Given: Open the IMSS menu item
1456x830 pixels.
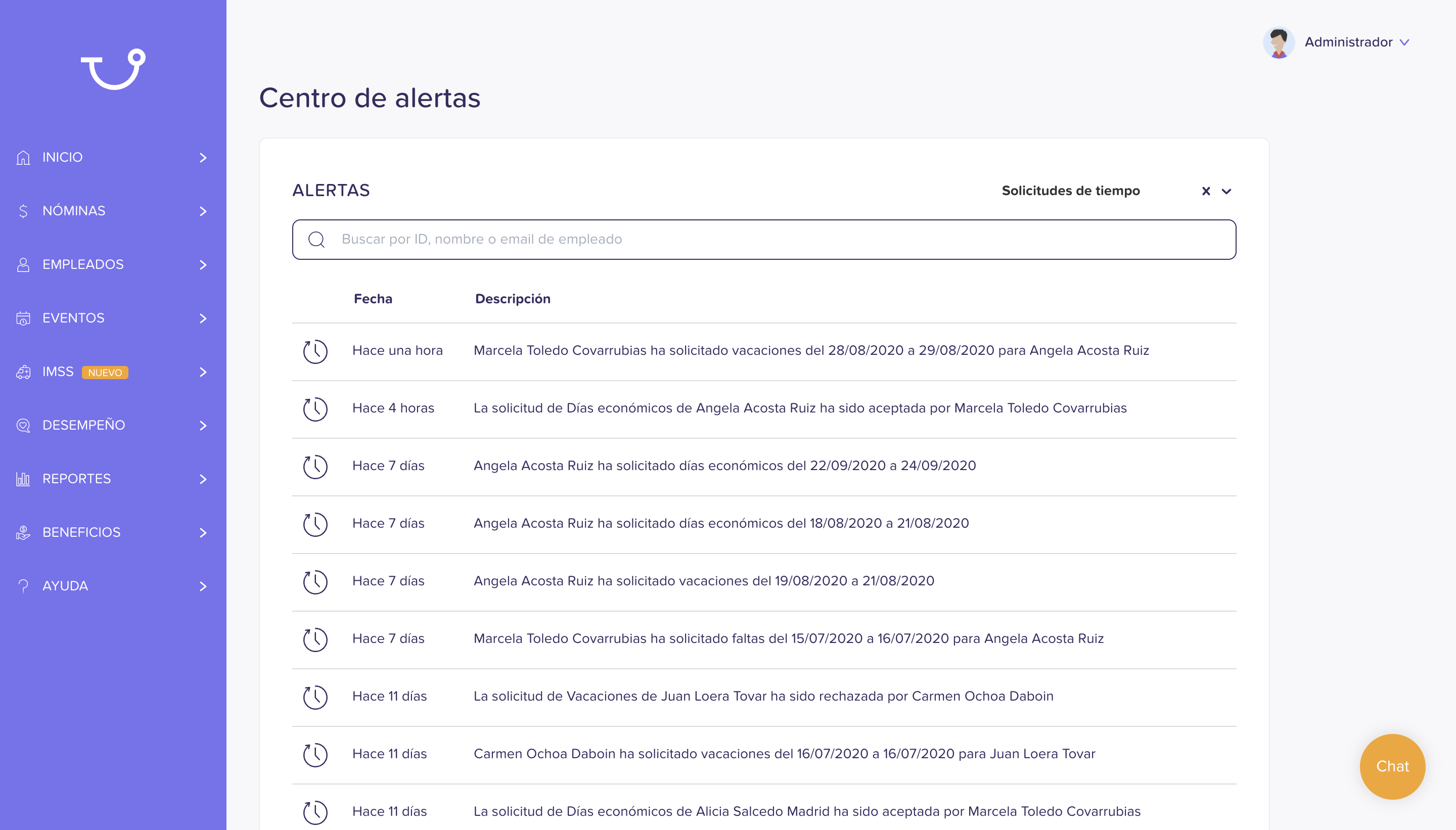Looking at the screenshot, I should 58,372.
